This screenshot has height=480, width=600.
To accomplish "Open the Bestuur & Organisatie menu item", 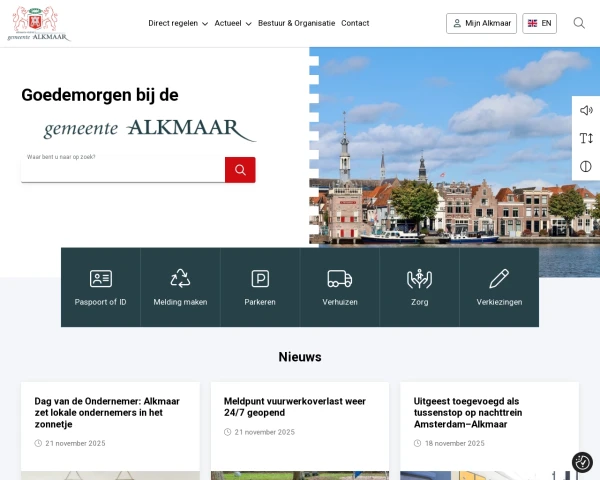I will pos(296,23).
